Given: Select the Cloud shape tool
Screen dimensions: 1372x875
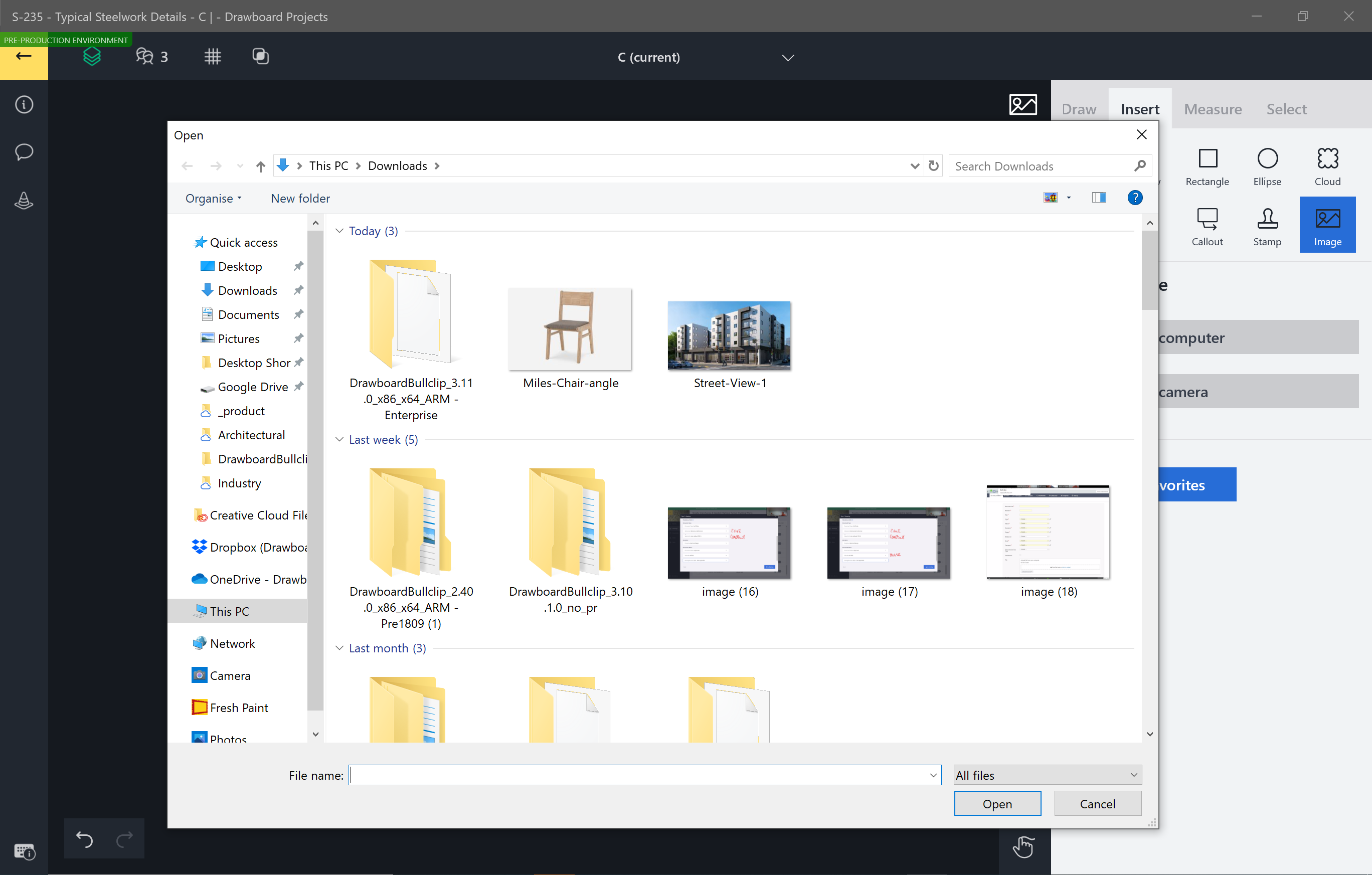Looking at the screenshot, I should click(1328, 166).
